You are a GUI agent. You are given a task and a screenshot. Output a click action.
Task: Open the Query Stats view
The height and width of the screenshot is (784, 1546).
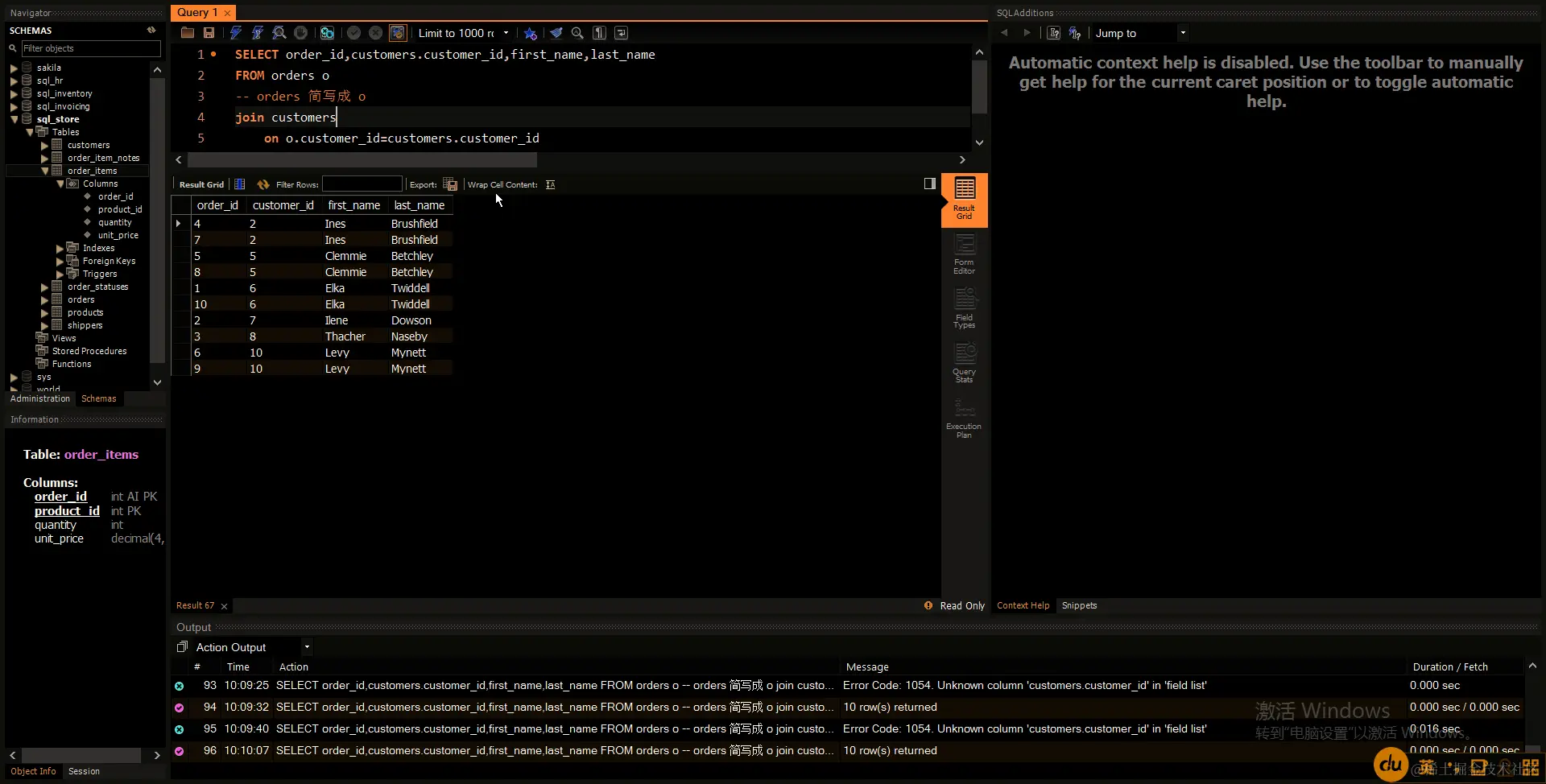tap(964, 363)
